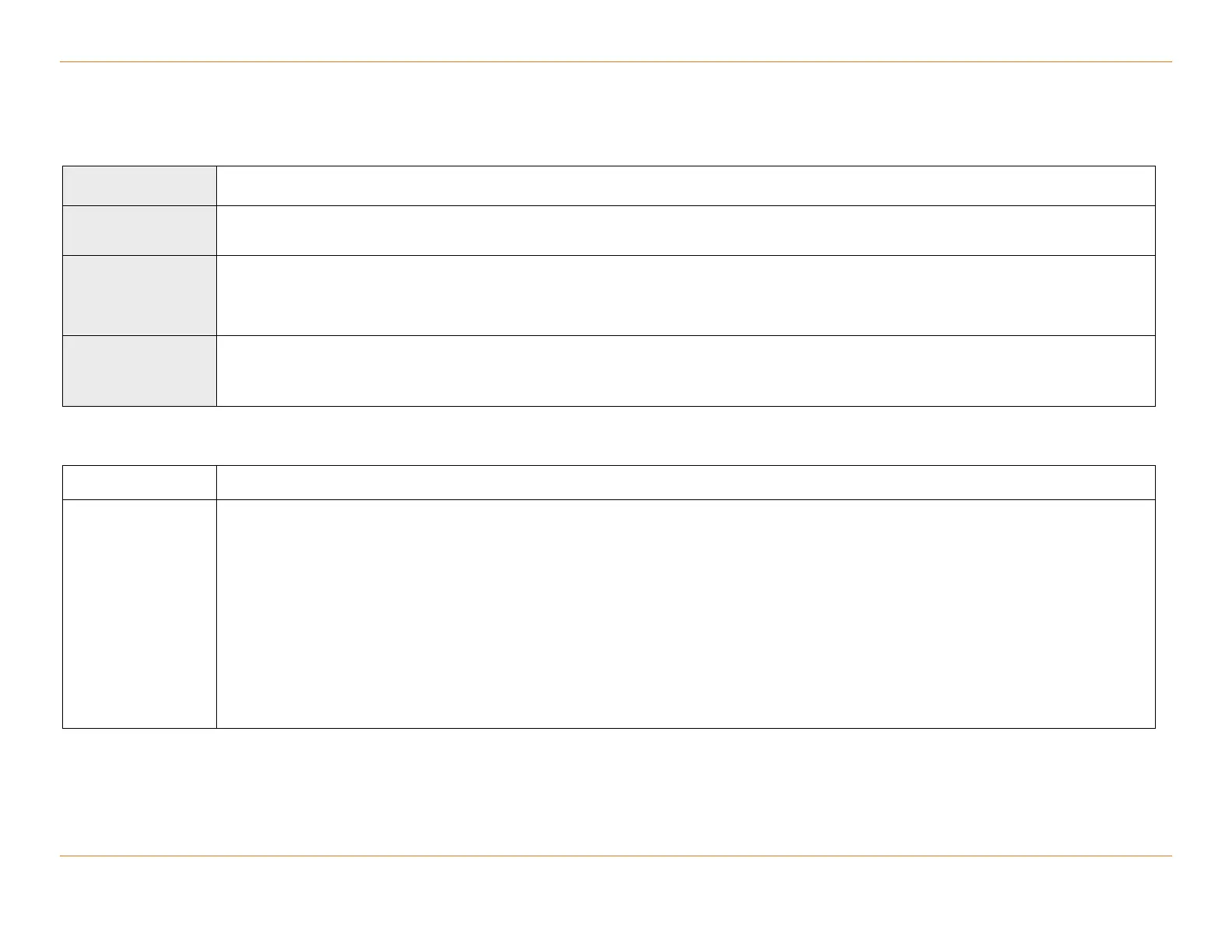Click the lower table's narrow header cell
The image size is (1232, 952).
pos(139,482)
